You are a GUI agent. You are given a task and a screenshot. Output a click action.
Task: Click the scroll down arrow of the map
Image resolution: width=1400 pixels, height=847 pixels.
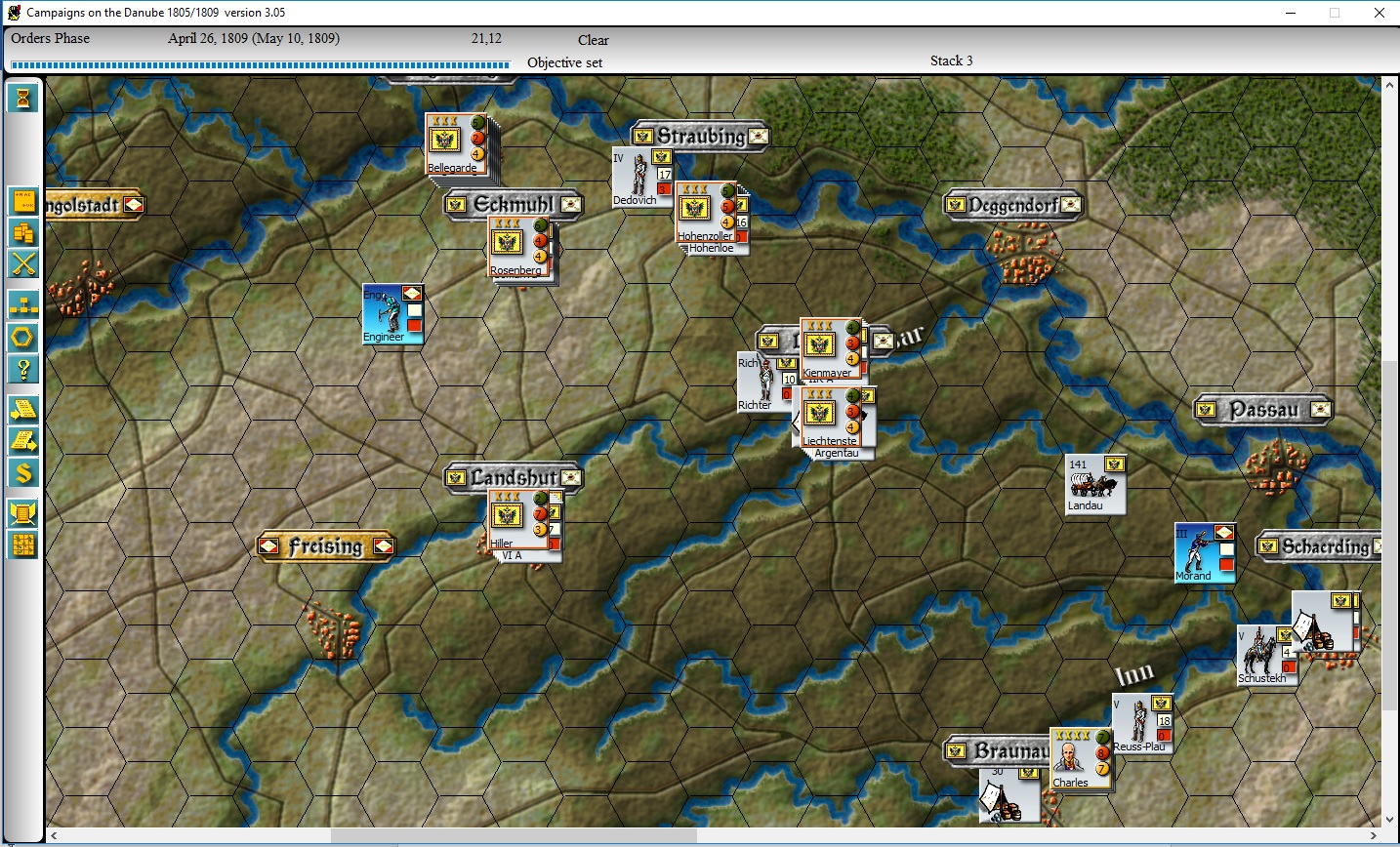(x=1389, y=820)
